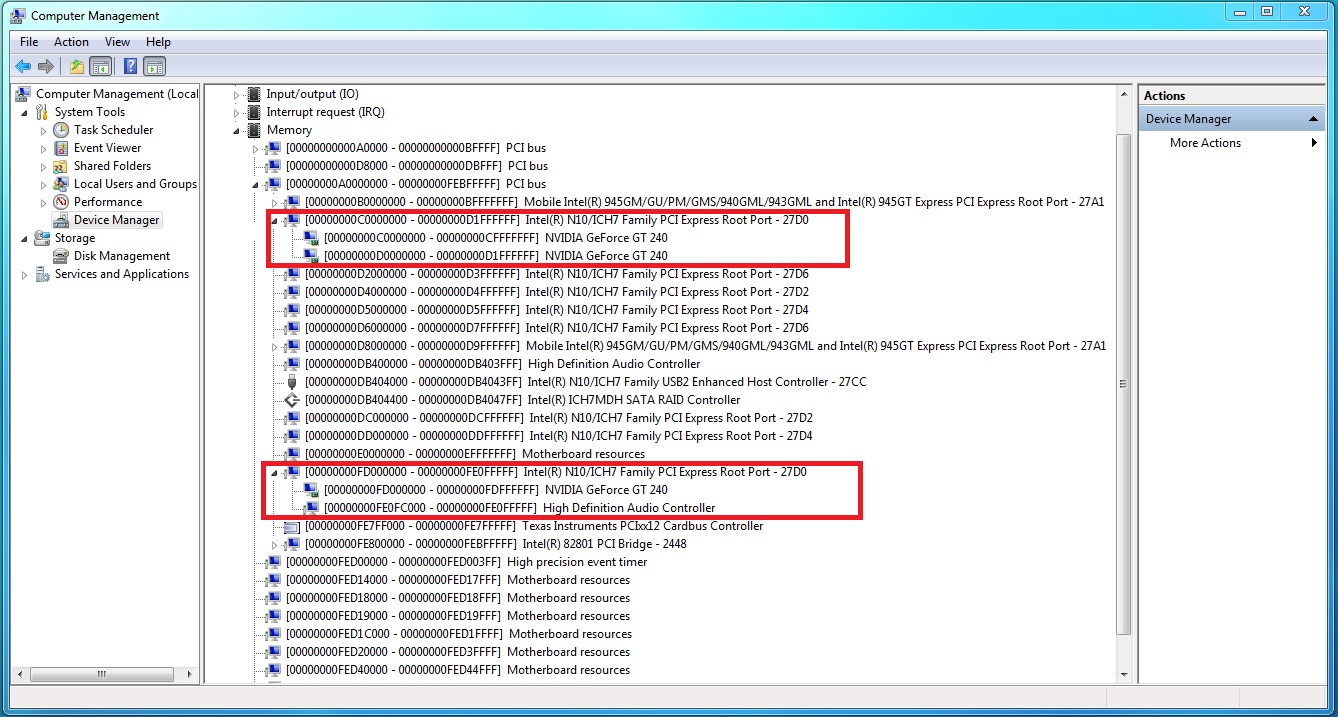Select NVIDIA GeForce GT 240 row 00000000D0000000
The height and width of the screenshot is (717, 1338).
tap(496, 256)
